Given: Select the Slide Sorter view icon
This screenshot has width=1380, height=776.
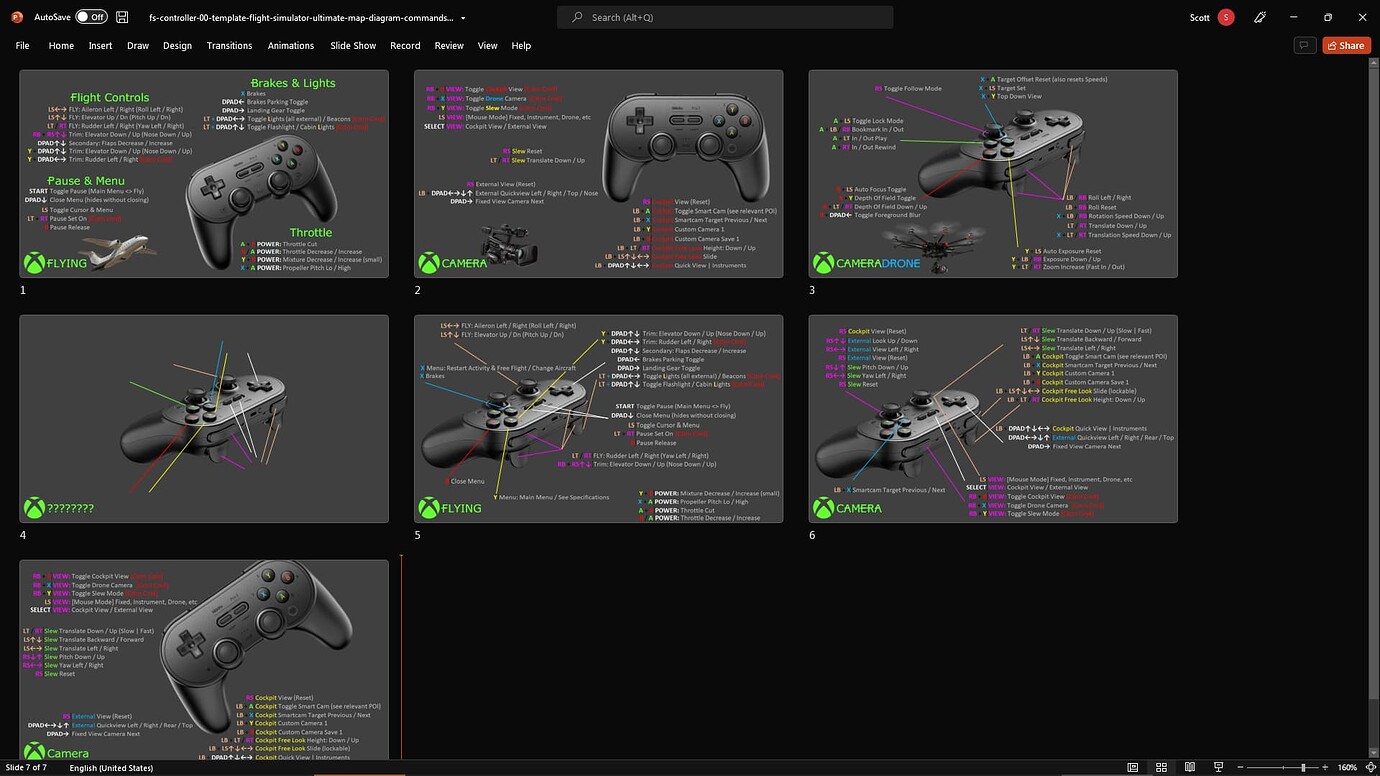Looking at the screenshot, I should [1161, 767].
